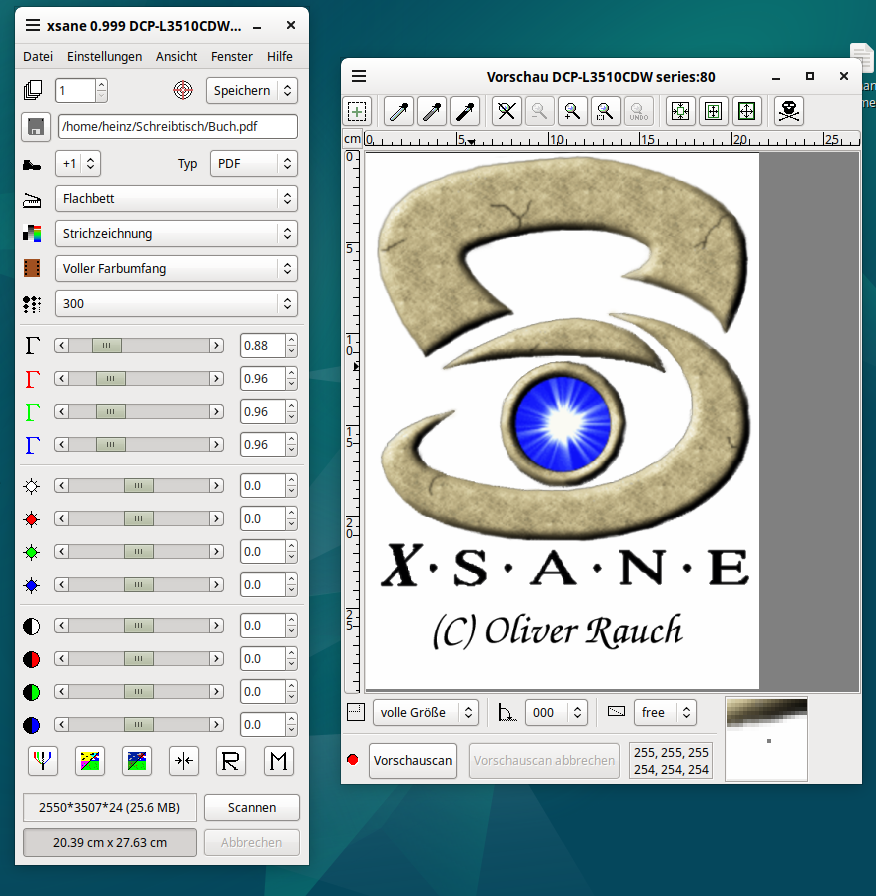Screen dimensions: 876x896
Task: Open the Typ PDF dropdown
Action: [x=254, y=163]
